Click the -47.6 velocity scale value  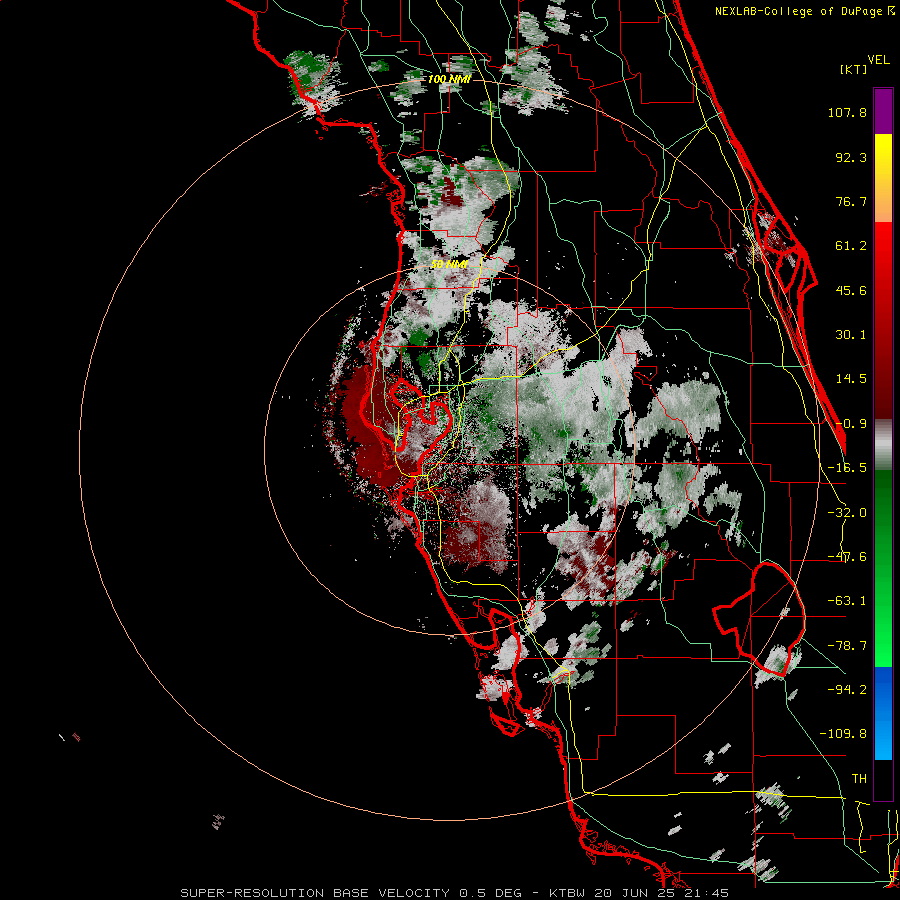[847, 557]
